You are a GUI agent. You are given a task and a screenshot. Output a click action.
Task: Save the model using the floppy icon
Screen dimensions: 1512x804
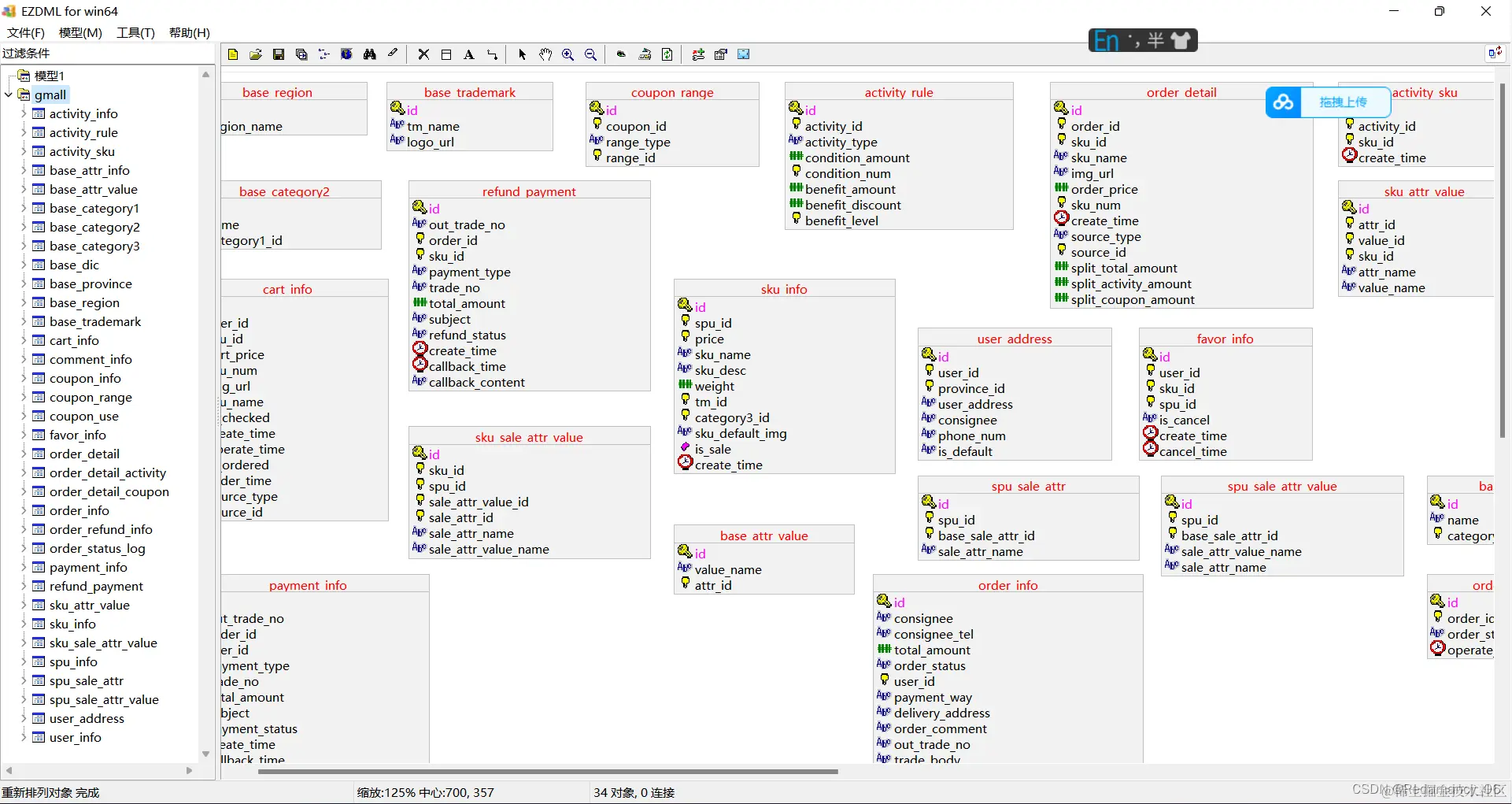point(279,54)
